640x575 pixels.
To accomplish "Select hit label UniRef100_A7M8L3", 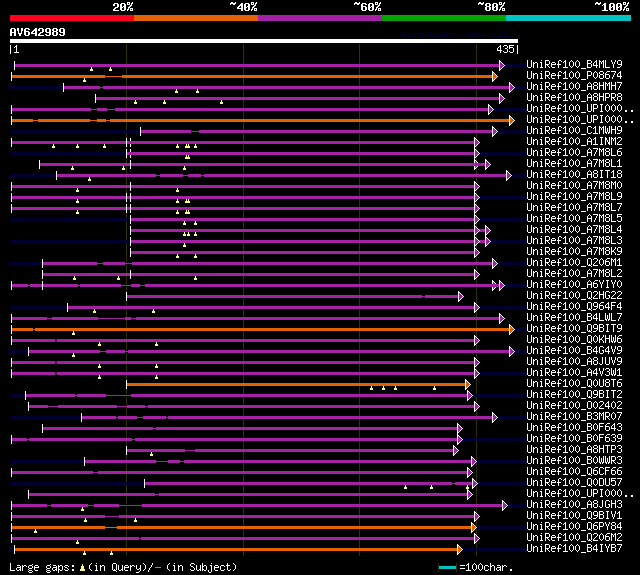I will point(574,241).
